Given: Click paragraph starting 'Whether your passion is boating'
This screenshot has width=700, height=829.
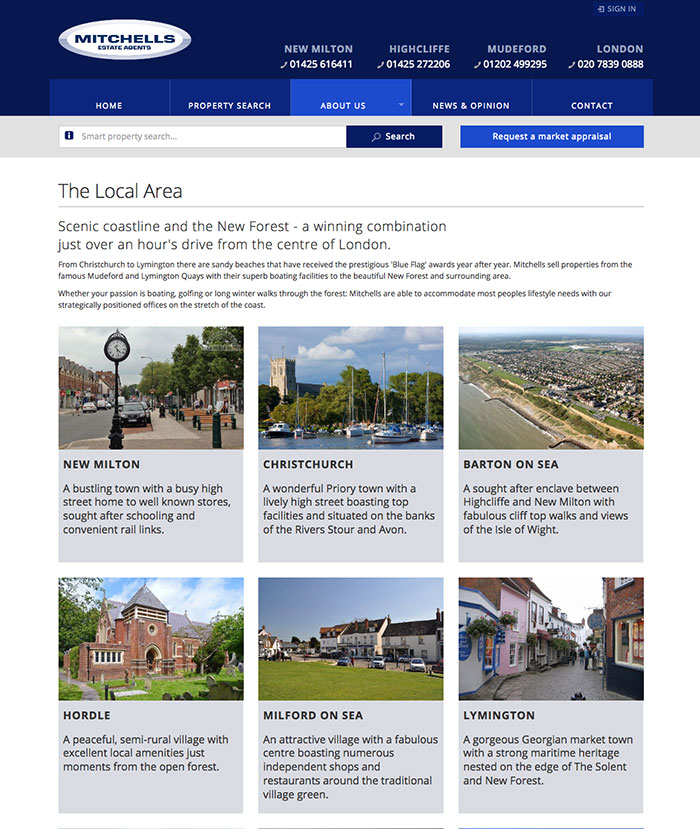Looking at the screenshot, I should [335, 299].
